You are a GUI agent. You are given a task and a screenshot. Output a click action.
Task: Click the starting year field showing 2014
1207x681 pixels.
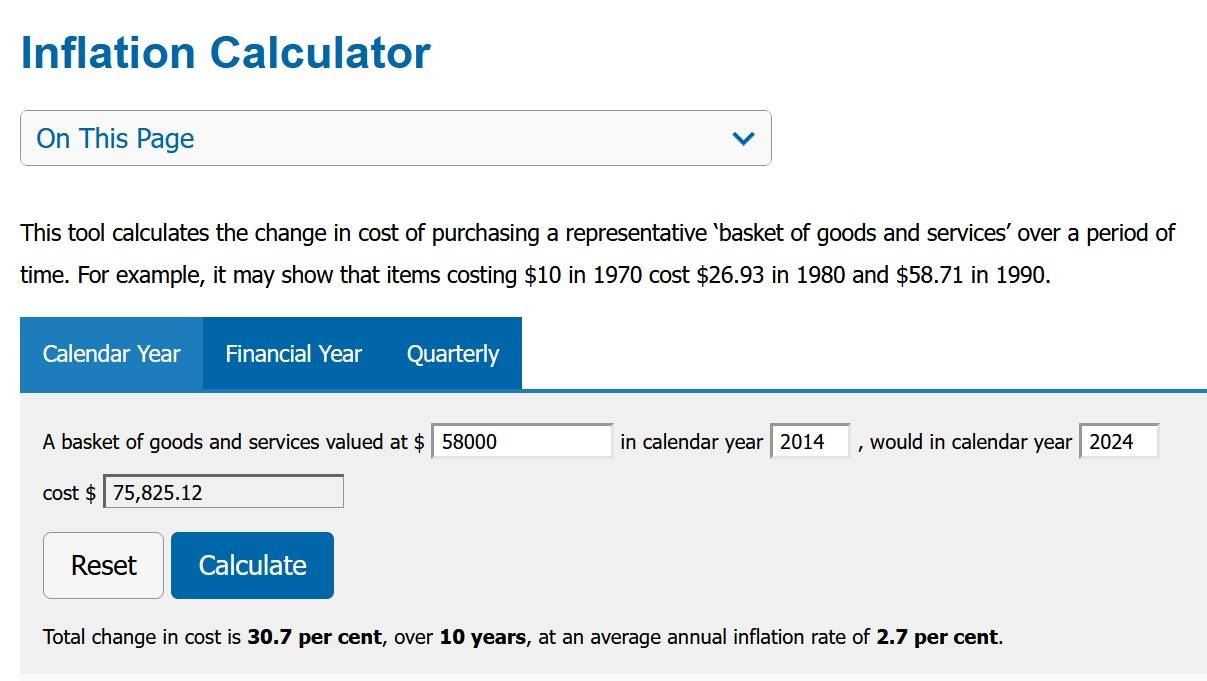(x=810, y=442)
